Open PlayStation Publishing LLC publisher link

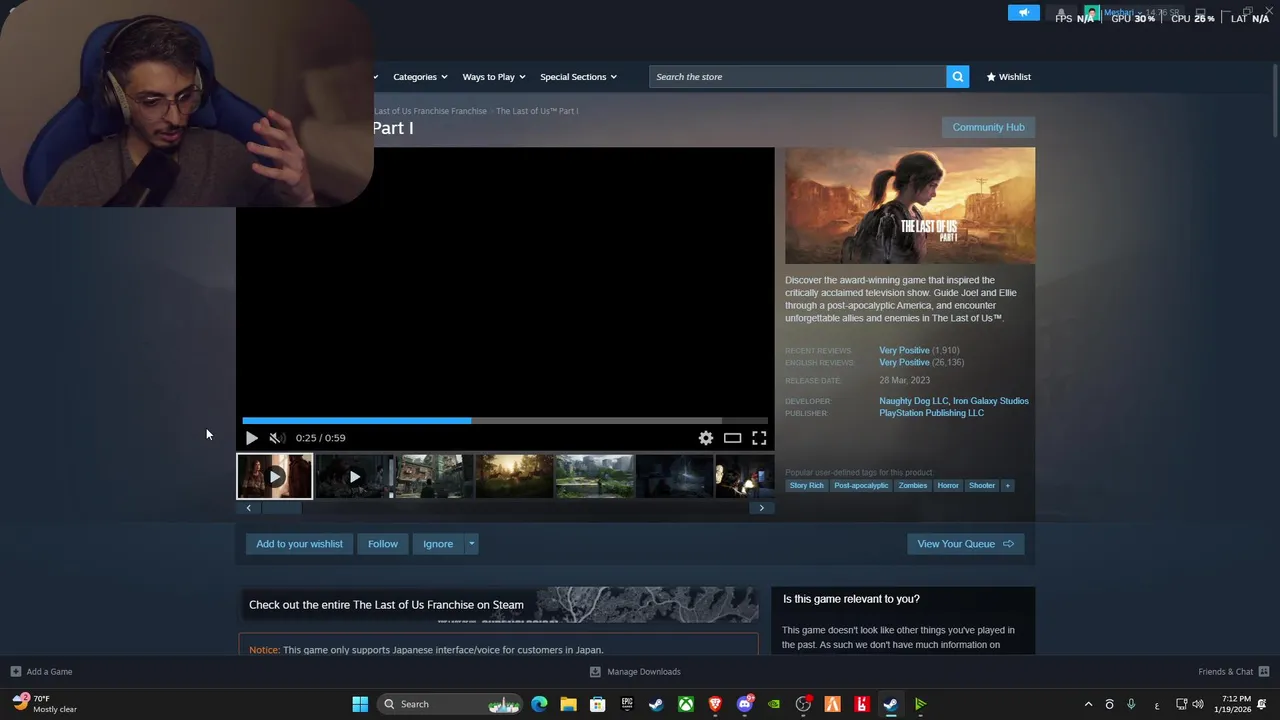(x=931, y=413)
